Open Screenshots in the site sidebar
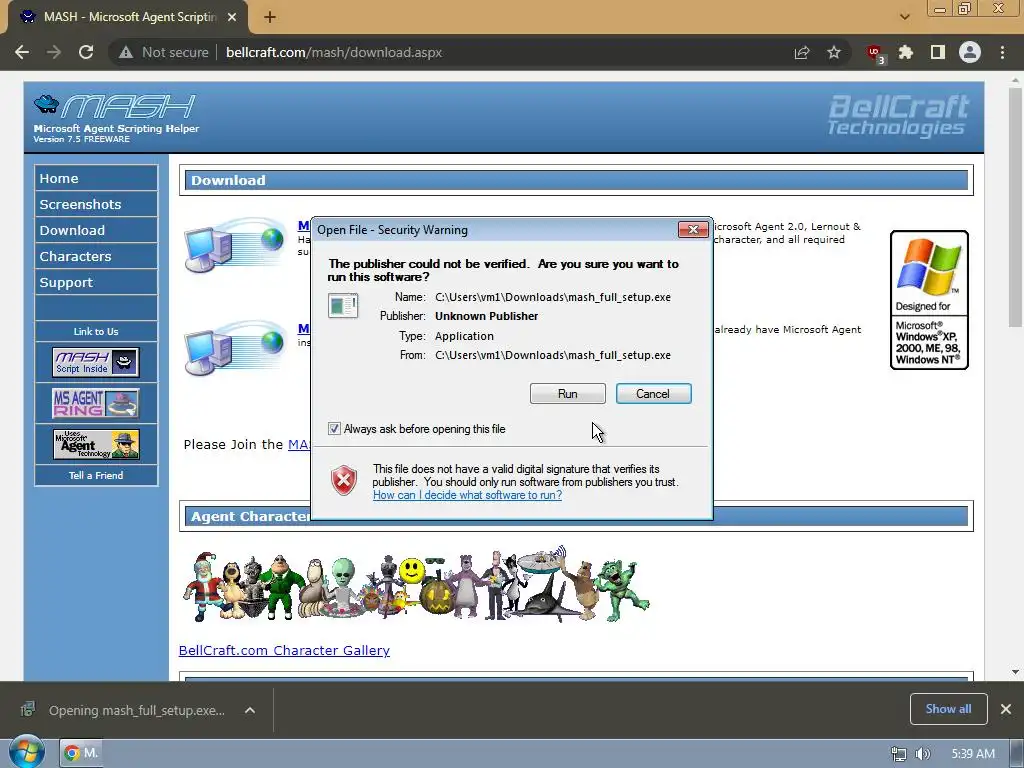Screen dimensions: 1024x768 tap(96, 204)
